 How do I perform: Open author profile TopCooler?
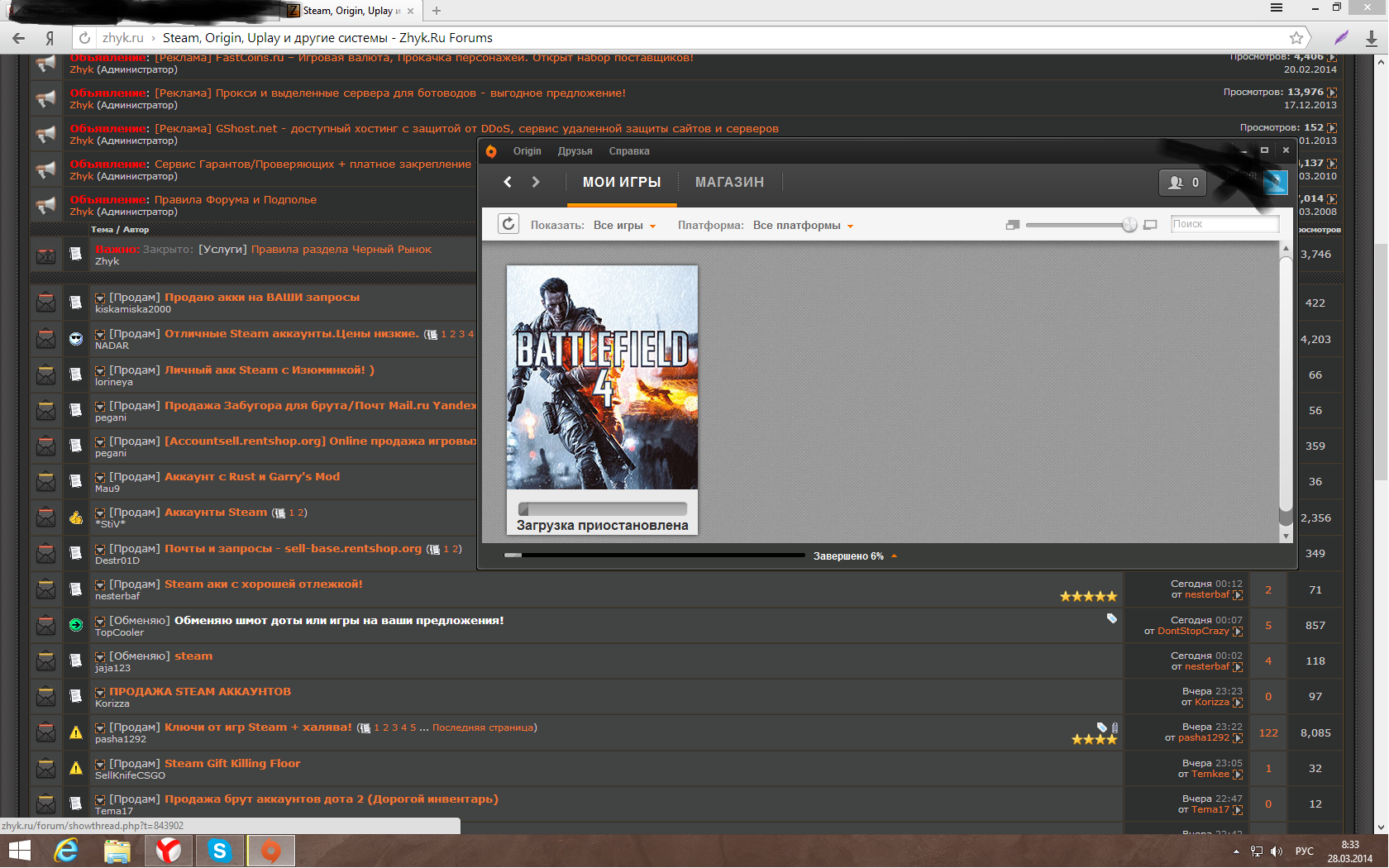pyautogui.click(x=119, y=633)
